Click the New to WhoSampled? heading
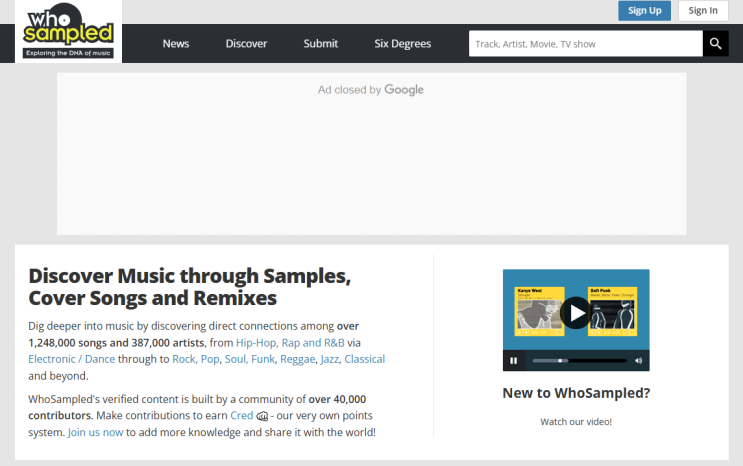 (576, 393)
